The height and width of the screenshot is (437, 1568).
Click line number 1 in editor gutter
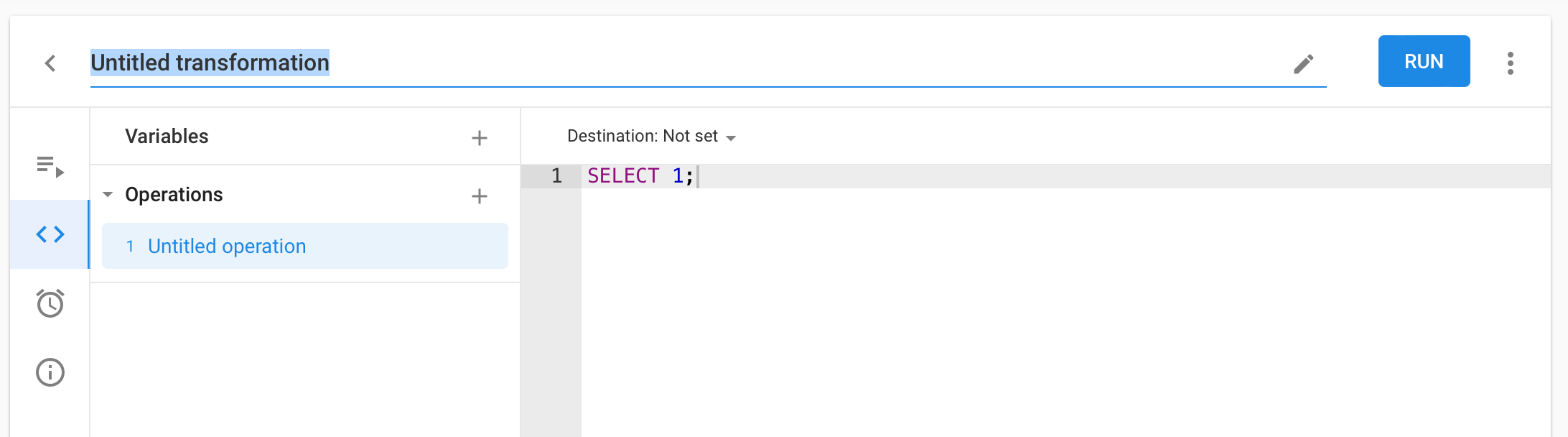click(556, 176)
